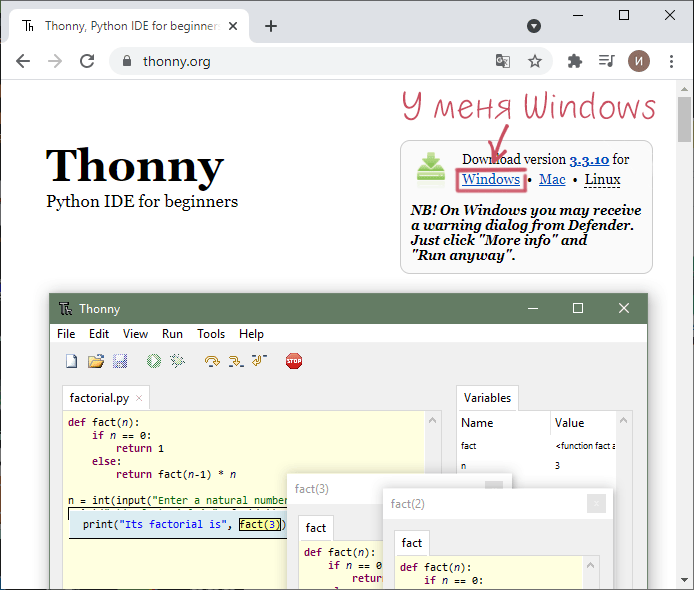Click the 'Python IDE for beginners' subtitle
Viewport: 694px width, 590px height.
pos(142,202)
